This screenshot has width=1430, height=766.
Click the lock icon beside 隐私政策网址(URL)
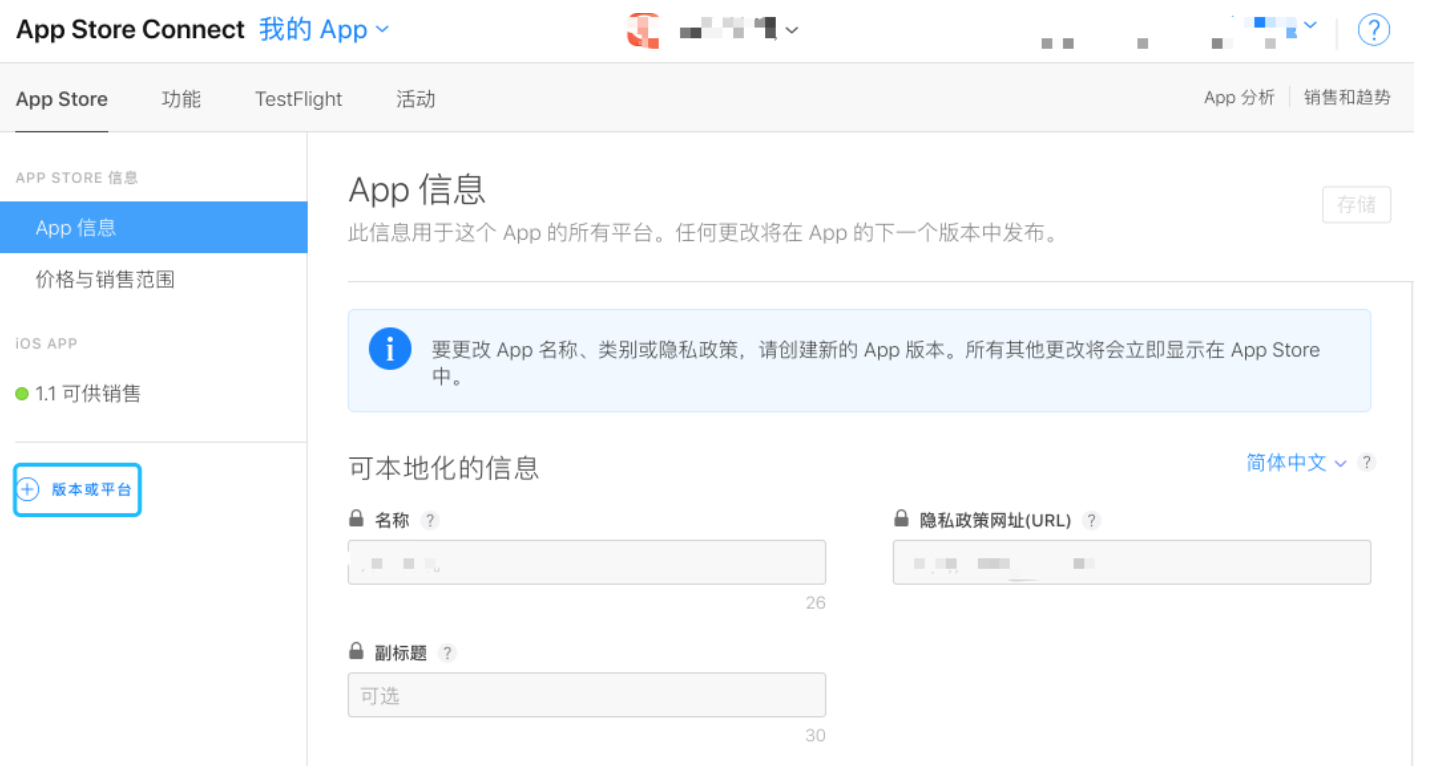tap(901, 519)
